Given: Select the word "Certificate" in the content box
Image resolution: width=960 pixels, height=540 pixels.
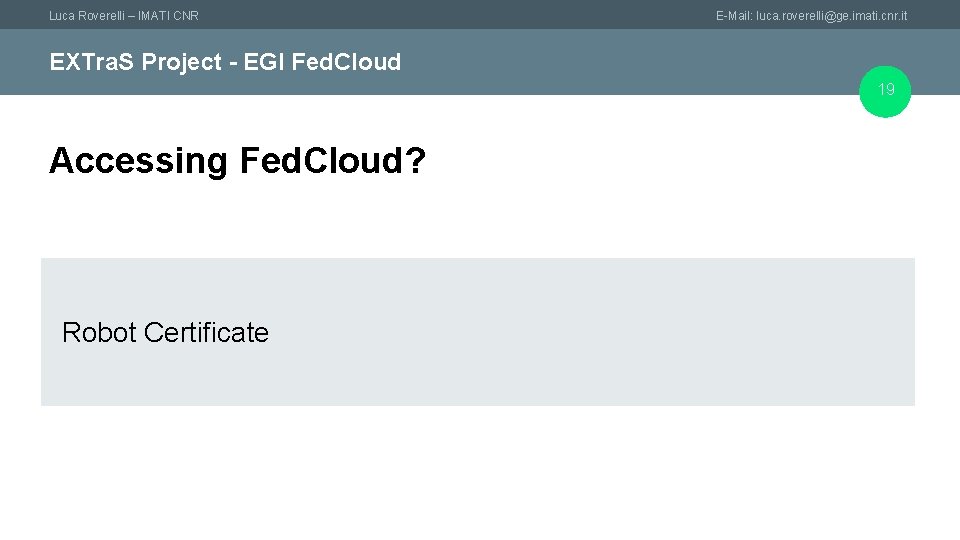Looking at the screenshot, I should point(207,333).
